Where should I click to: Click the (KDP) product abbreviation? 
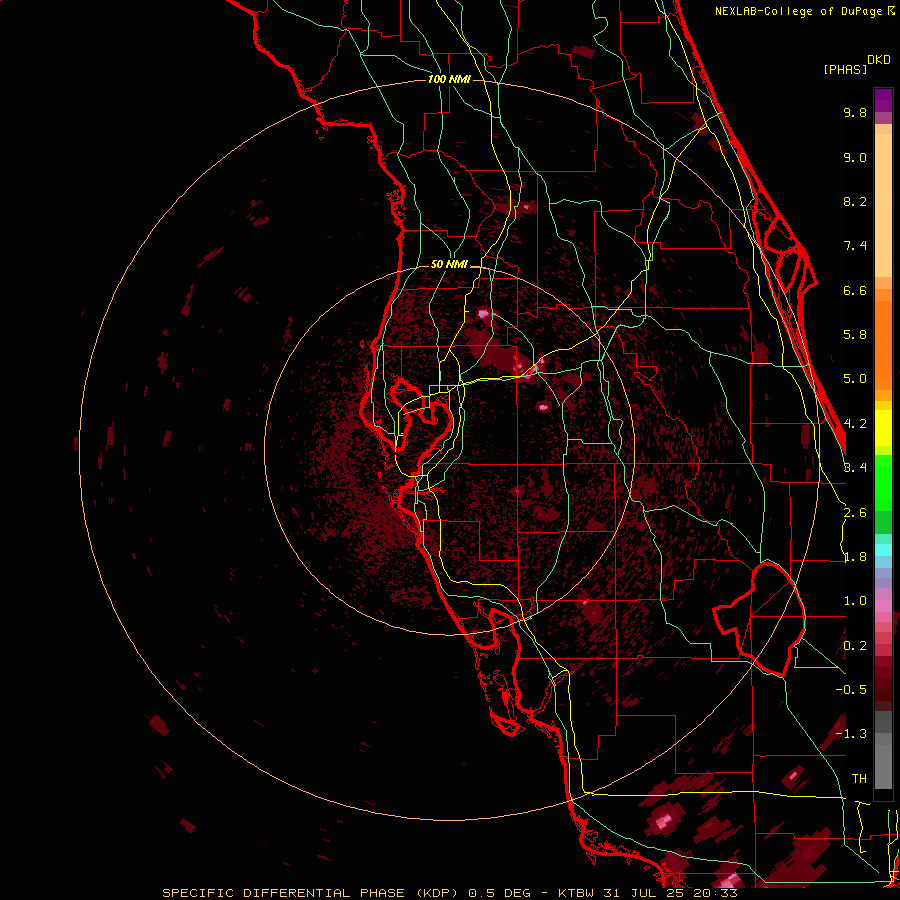click(439, 893)
